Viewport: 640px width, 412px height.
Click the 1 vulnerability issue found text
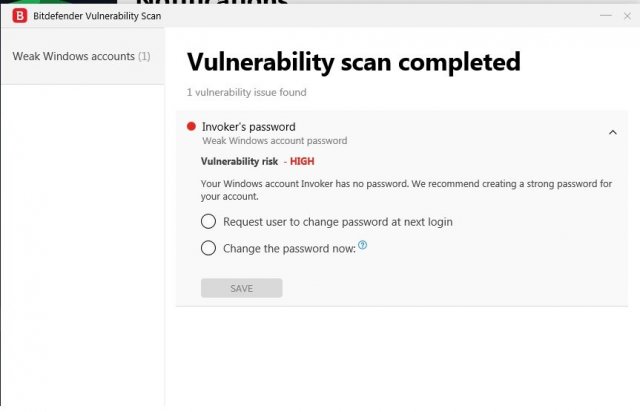tap(246, 92)
